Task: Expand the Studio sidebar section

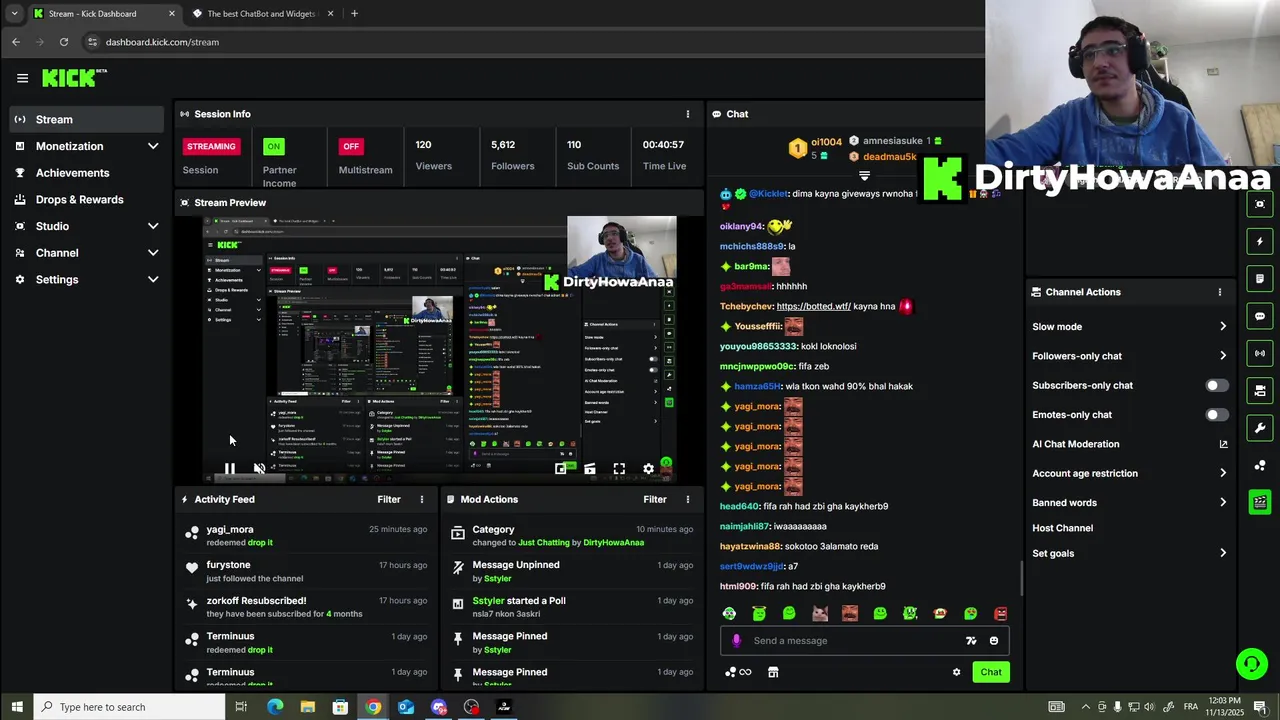Action: tap(153, 226)
